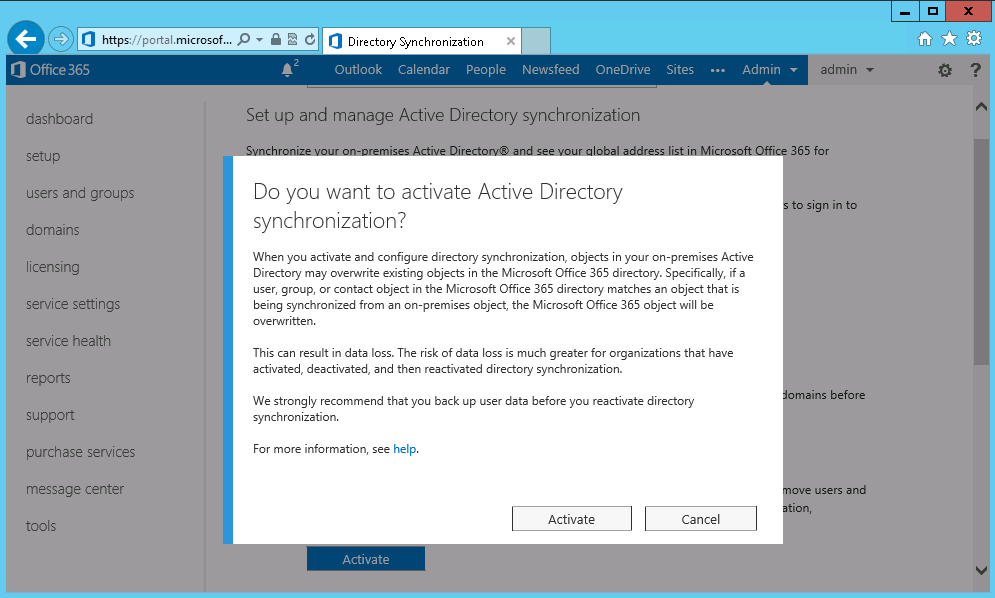995x598 pixels.
Task: Open purchase services in the sidebar
Action: 81,452
